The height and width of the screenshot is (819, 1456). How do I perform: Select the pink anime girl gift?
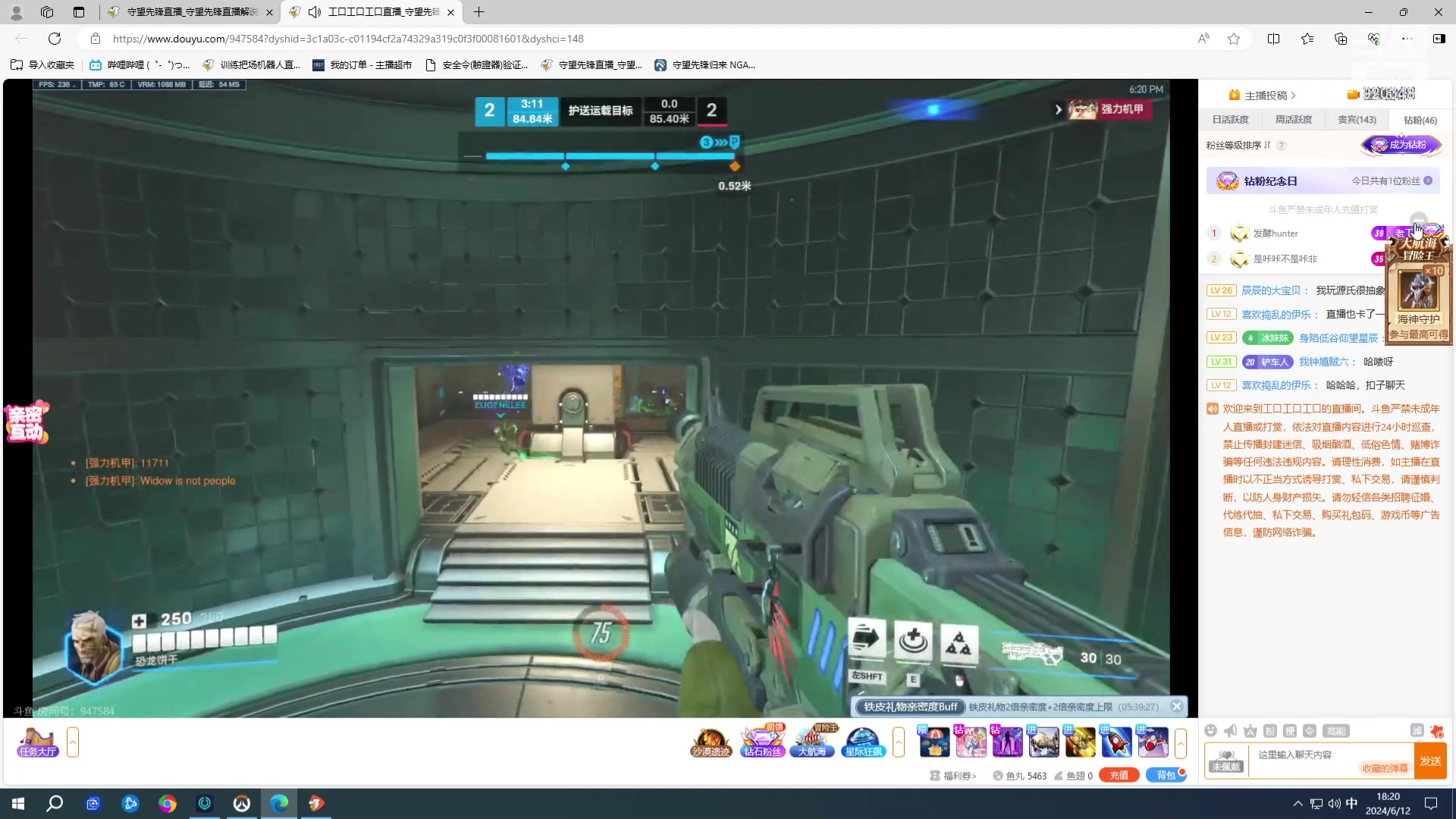tap(970, 742)
